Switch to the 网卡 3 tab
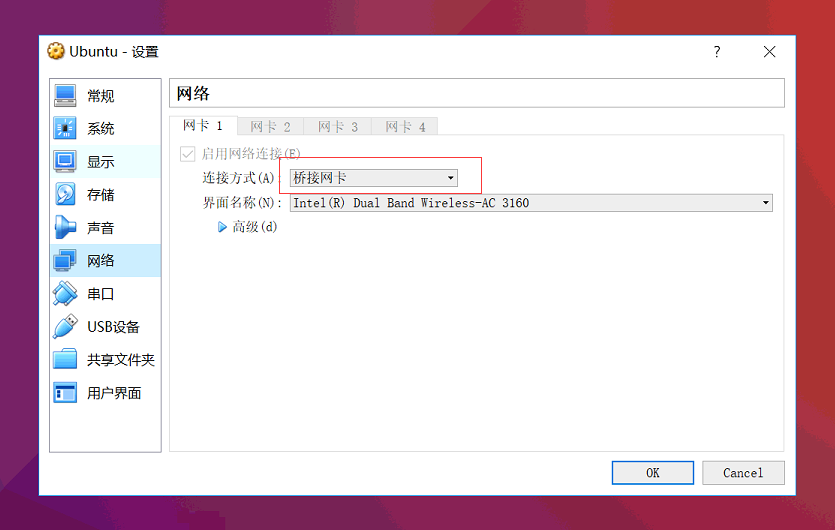Screen dimensions: 835x530 click(338, 127)
